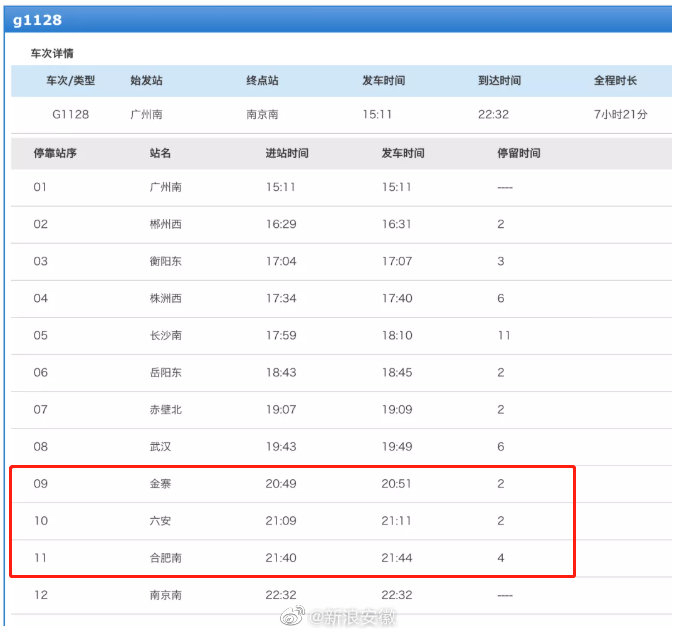Select the highlighted 金寨 station
Viewport: 680px width, 634px height.
coord(160,484)
